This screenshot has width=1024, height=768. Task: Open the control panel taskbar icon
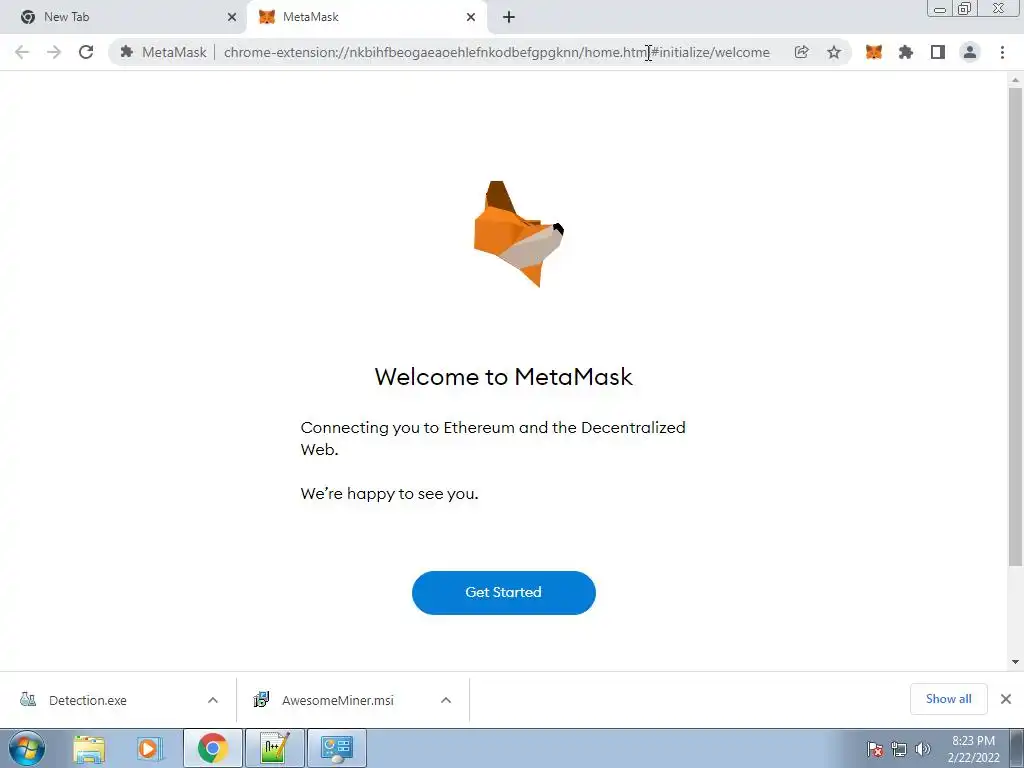click(337, 748)
